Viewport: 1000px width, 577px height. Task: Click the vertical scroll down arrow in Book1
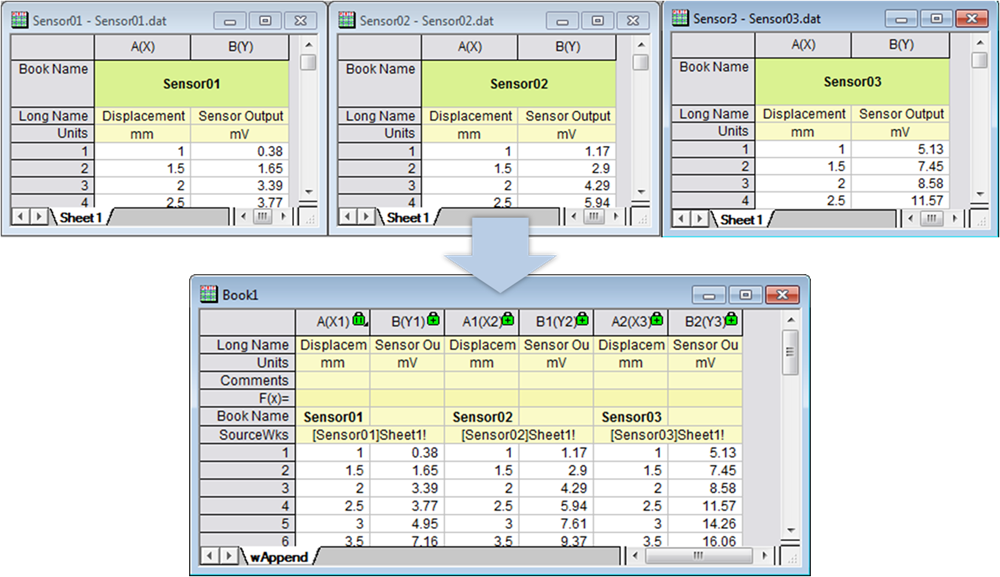(791, 530)
